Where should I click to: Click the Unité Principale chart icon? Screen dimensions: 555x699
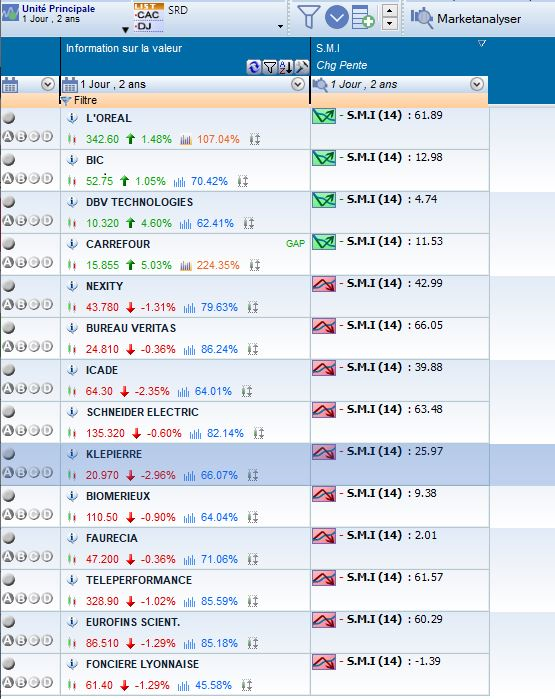[10, 13]
